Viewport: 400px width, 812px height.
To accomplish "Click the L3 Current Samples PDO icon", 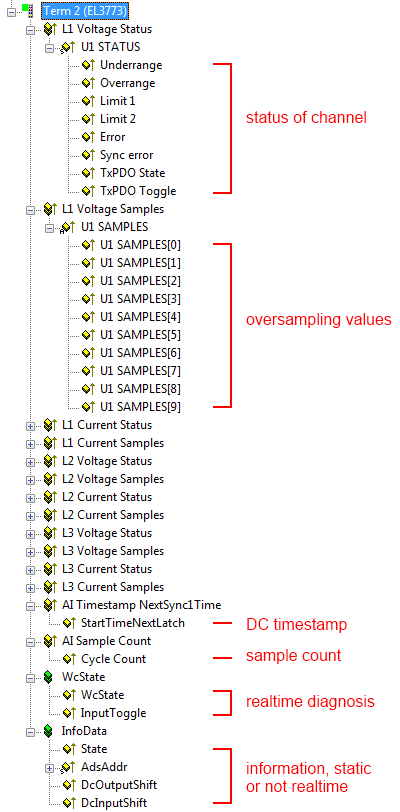I will [x=50, y=587].
